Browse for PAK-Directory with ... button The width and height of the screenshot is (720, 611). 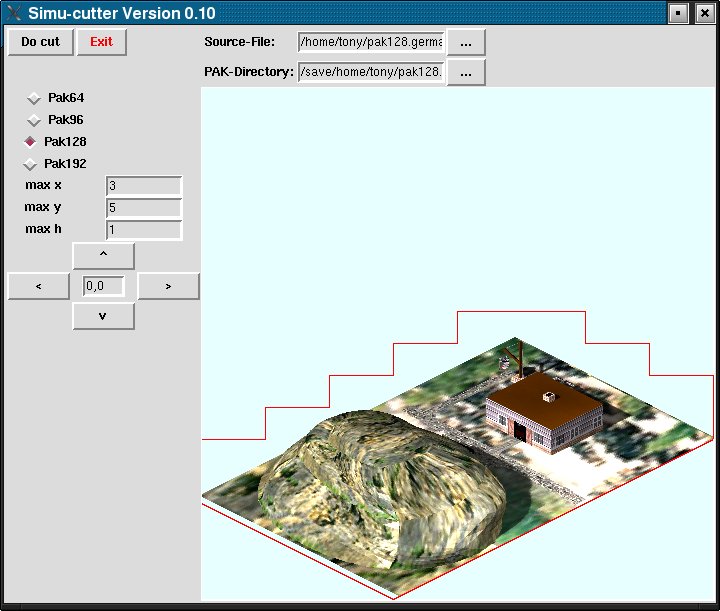pyautogui.click(x=466, y=72)
